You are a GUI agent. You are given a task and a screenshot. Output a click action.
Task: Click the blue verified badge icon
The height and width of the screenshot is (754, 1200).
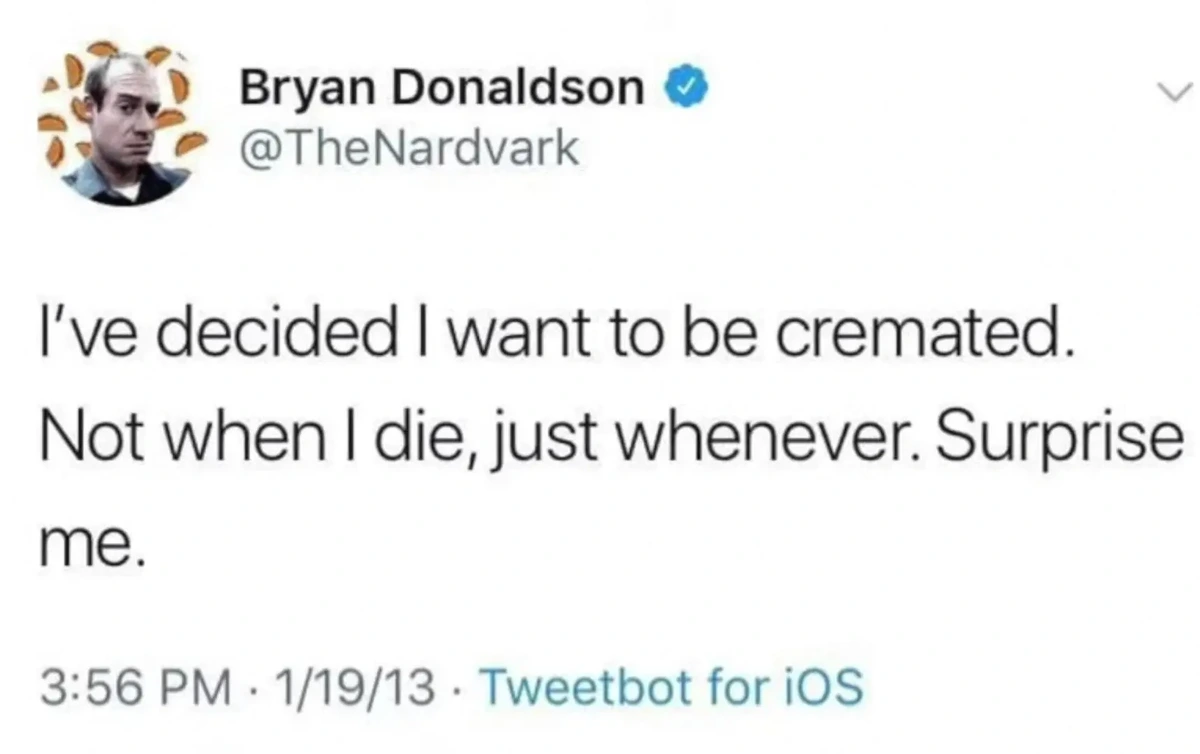(690, 89)
